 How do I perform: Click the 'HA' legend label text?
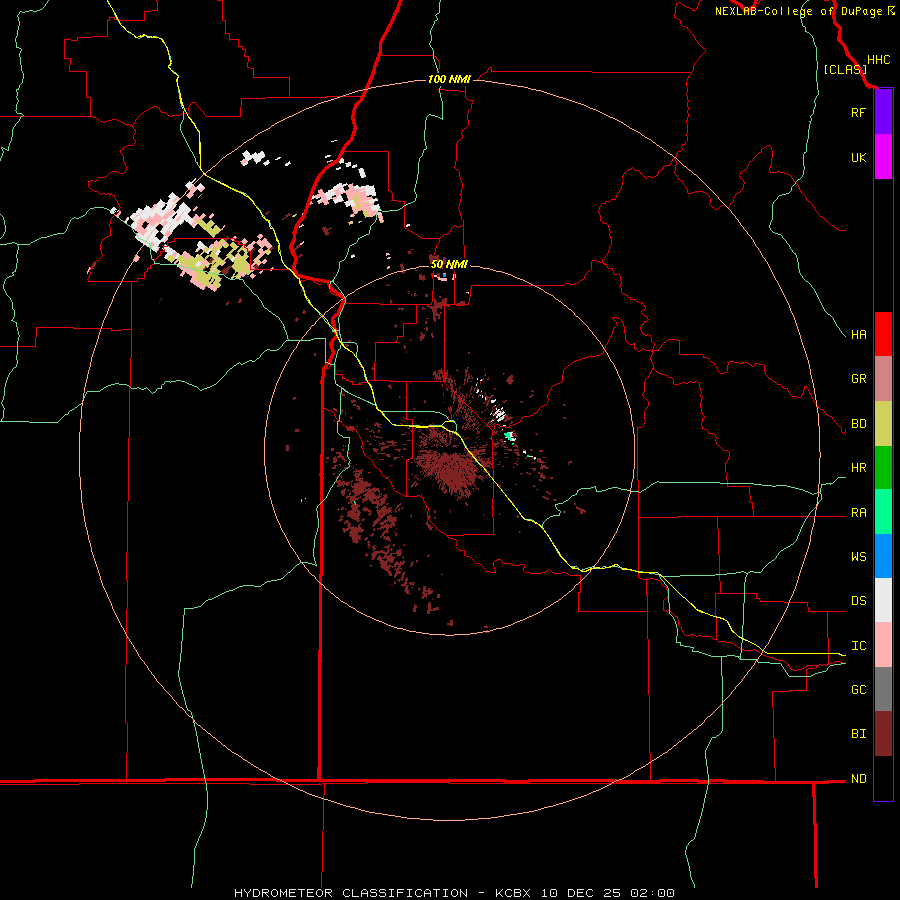click(x=858, y=335)
